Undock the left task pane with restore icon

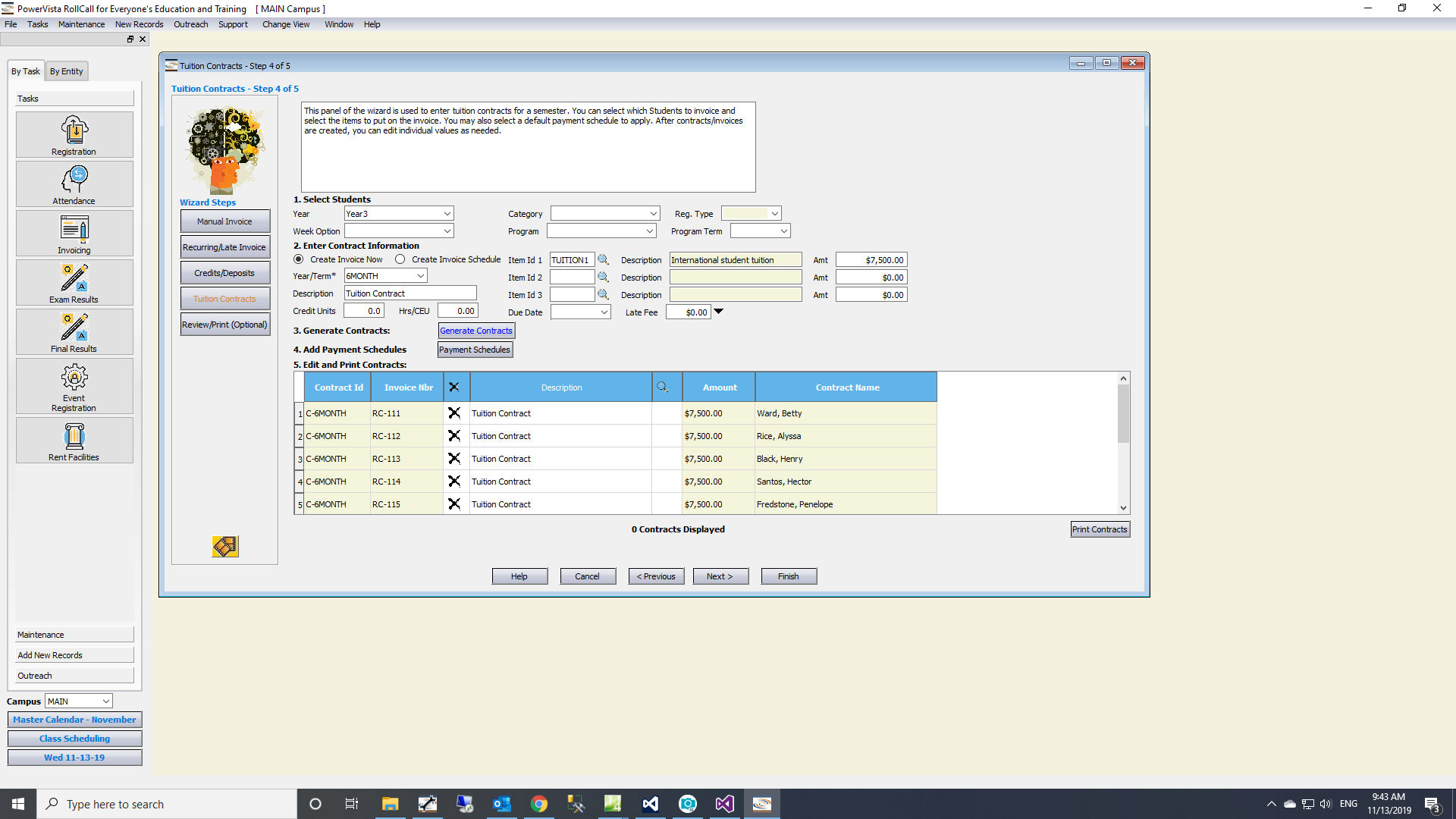[x=130, y=39]
